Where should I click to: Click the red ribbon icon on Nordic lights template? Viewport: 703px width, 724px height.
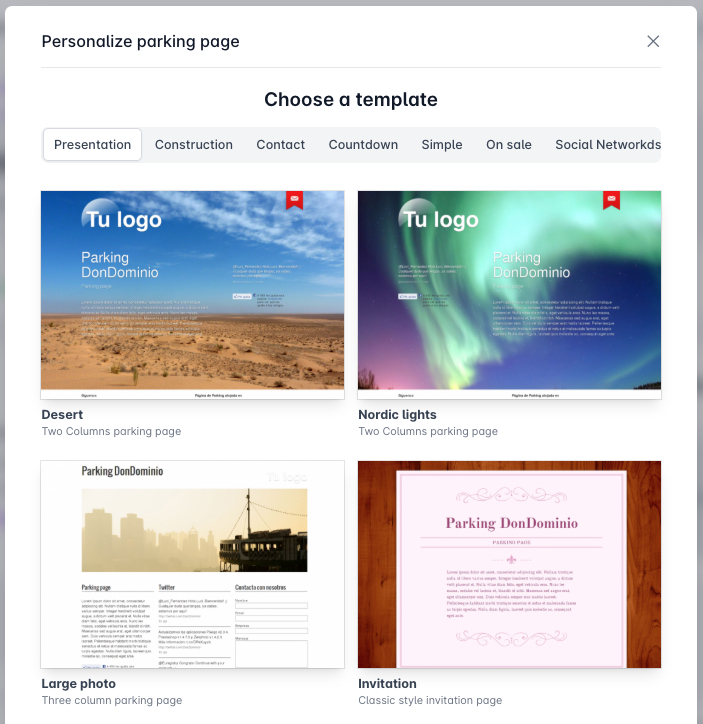pyautogui.click(x=611, y=200)
